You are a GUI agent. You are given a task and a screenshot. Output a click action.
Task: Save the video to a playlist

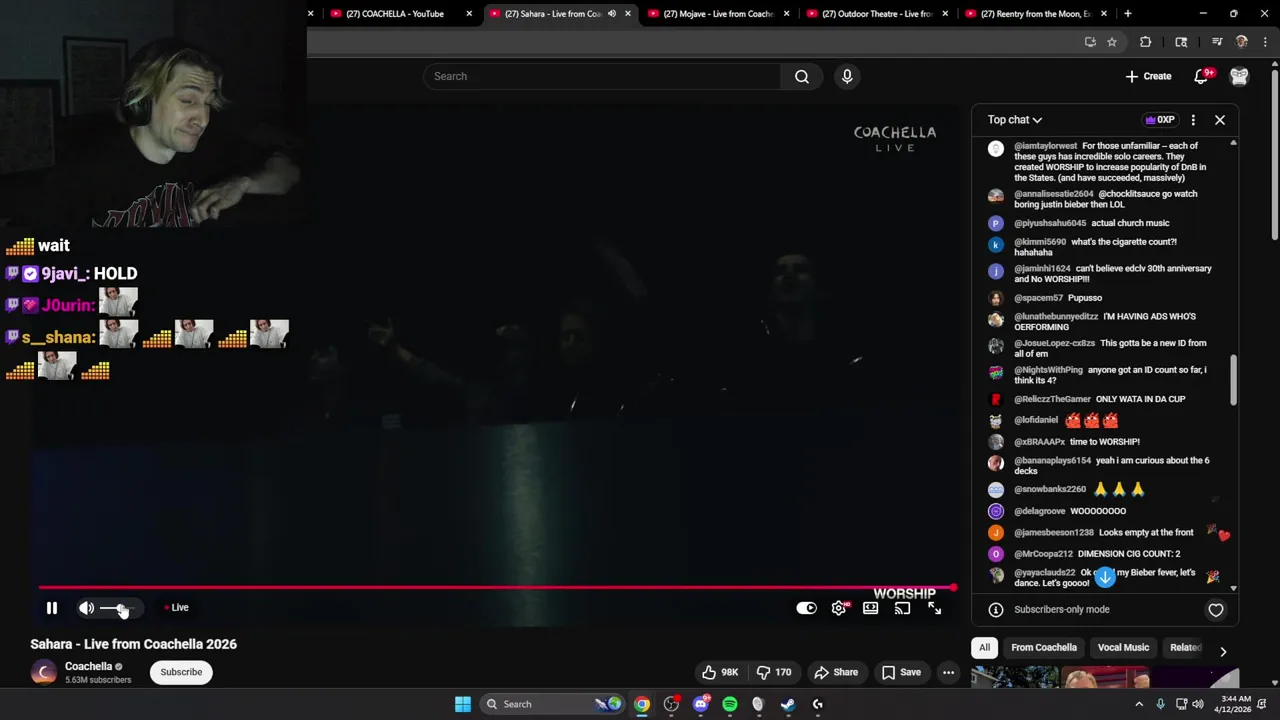[x=901, y=672]
